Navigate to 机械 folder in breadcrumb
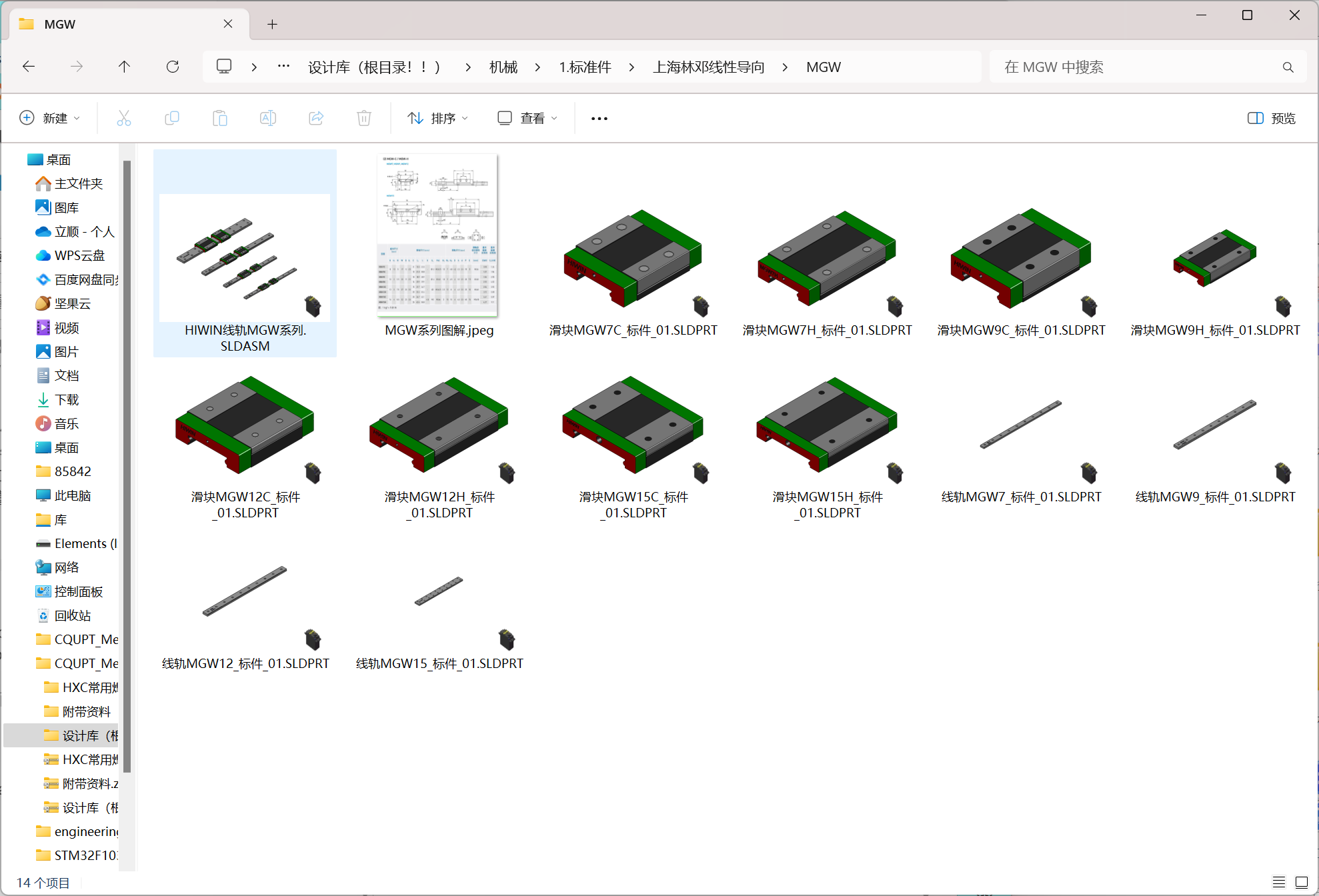The image size is (1319, 896). point(503,67)
